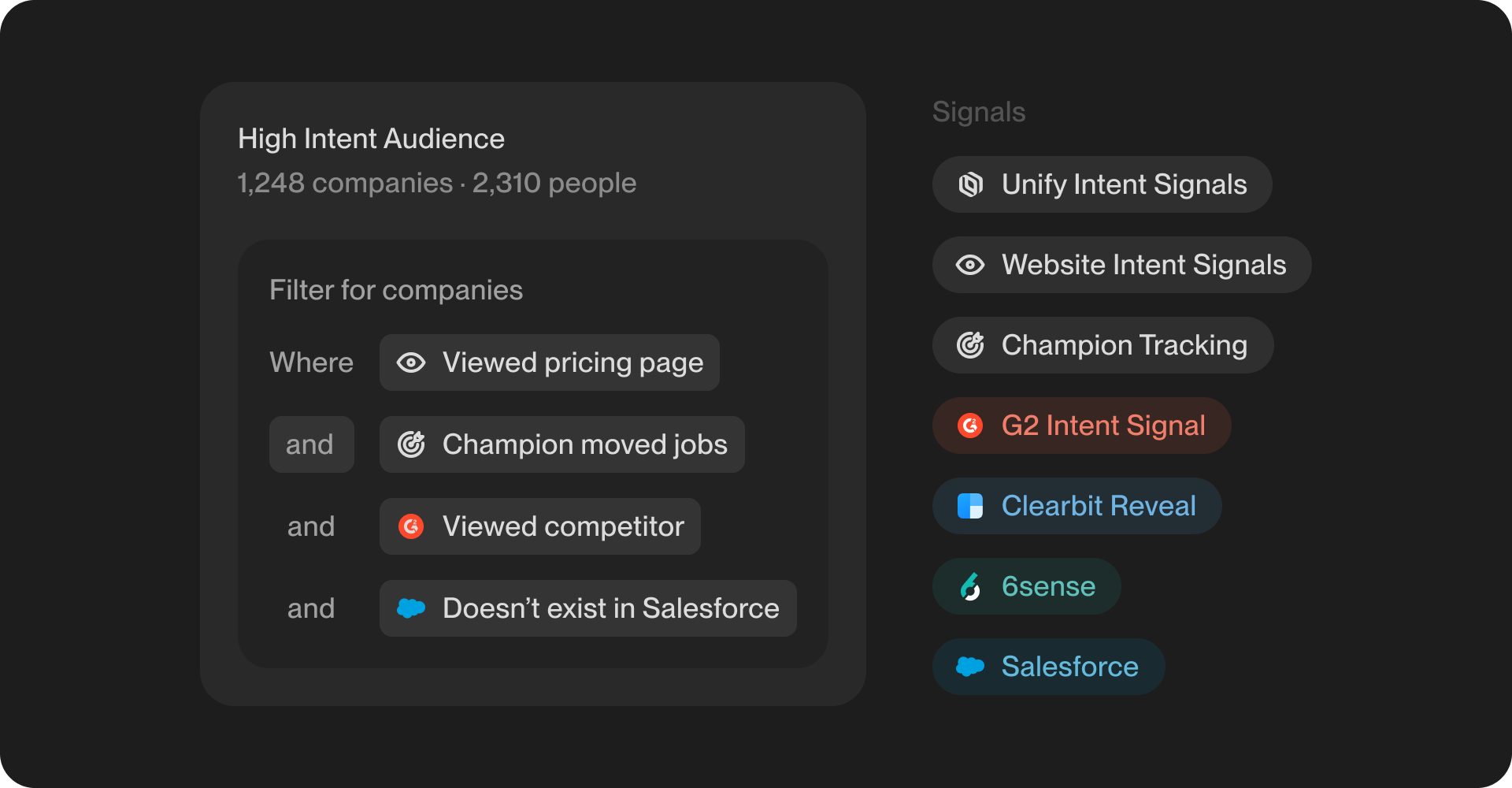The image size is (1512, 788).
Task: Click the cloud icon in Doesn't exist in Salesforce
Action: pos(411,608)
